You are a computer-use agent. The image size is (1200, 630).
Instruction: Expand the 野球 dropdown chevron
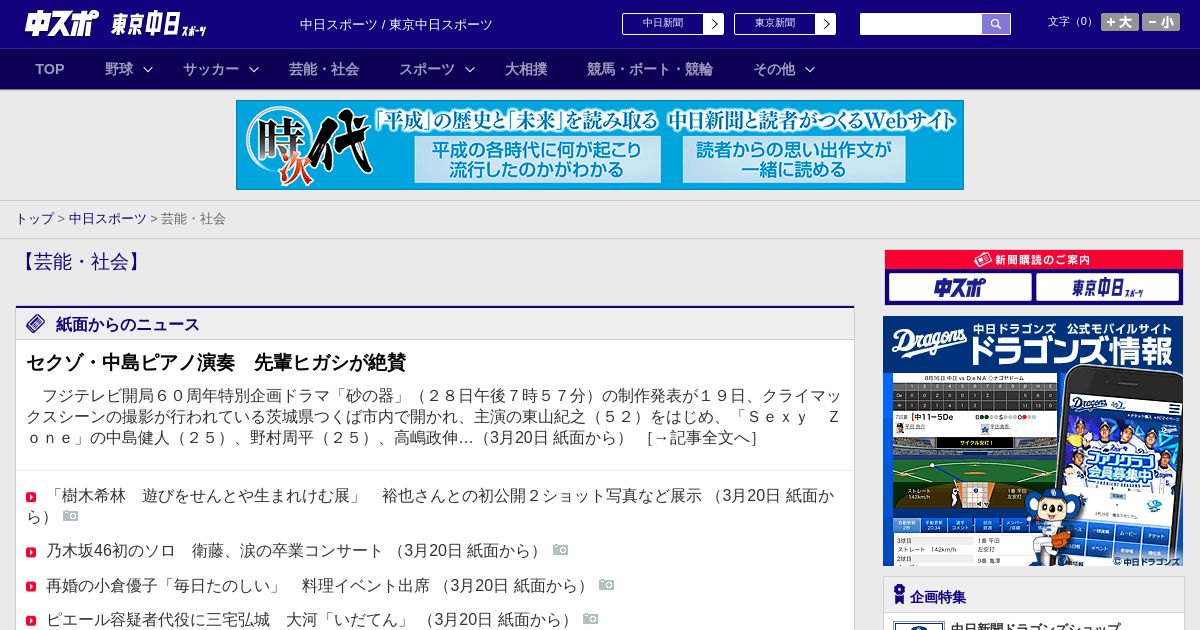[148, 69]
